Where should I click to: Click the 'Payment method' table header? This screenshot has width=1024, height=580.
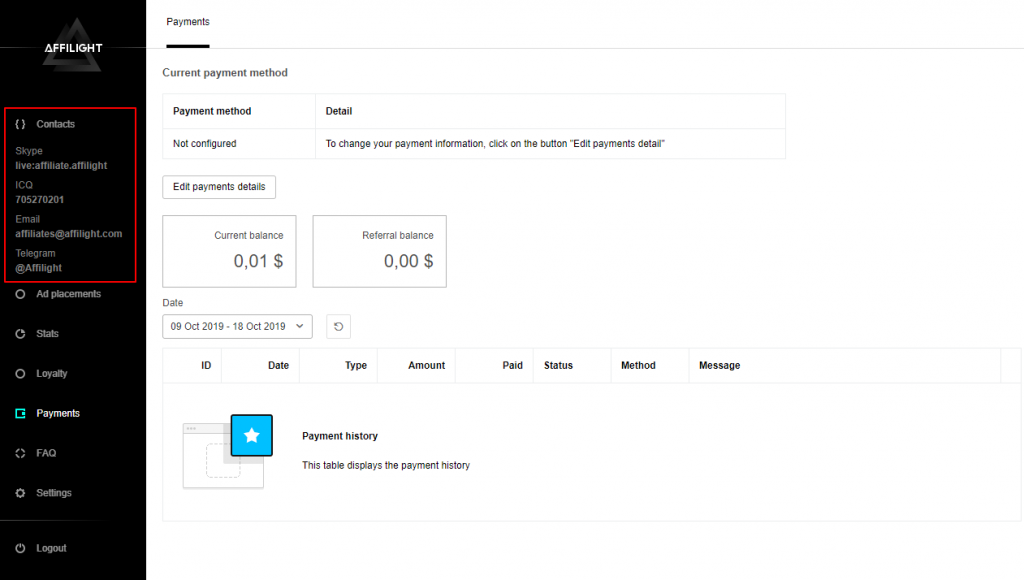point(212,111)
